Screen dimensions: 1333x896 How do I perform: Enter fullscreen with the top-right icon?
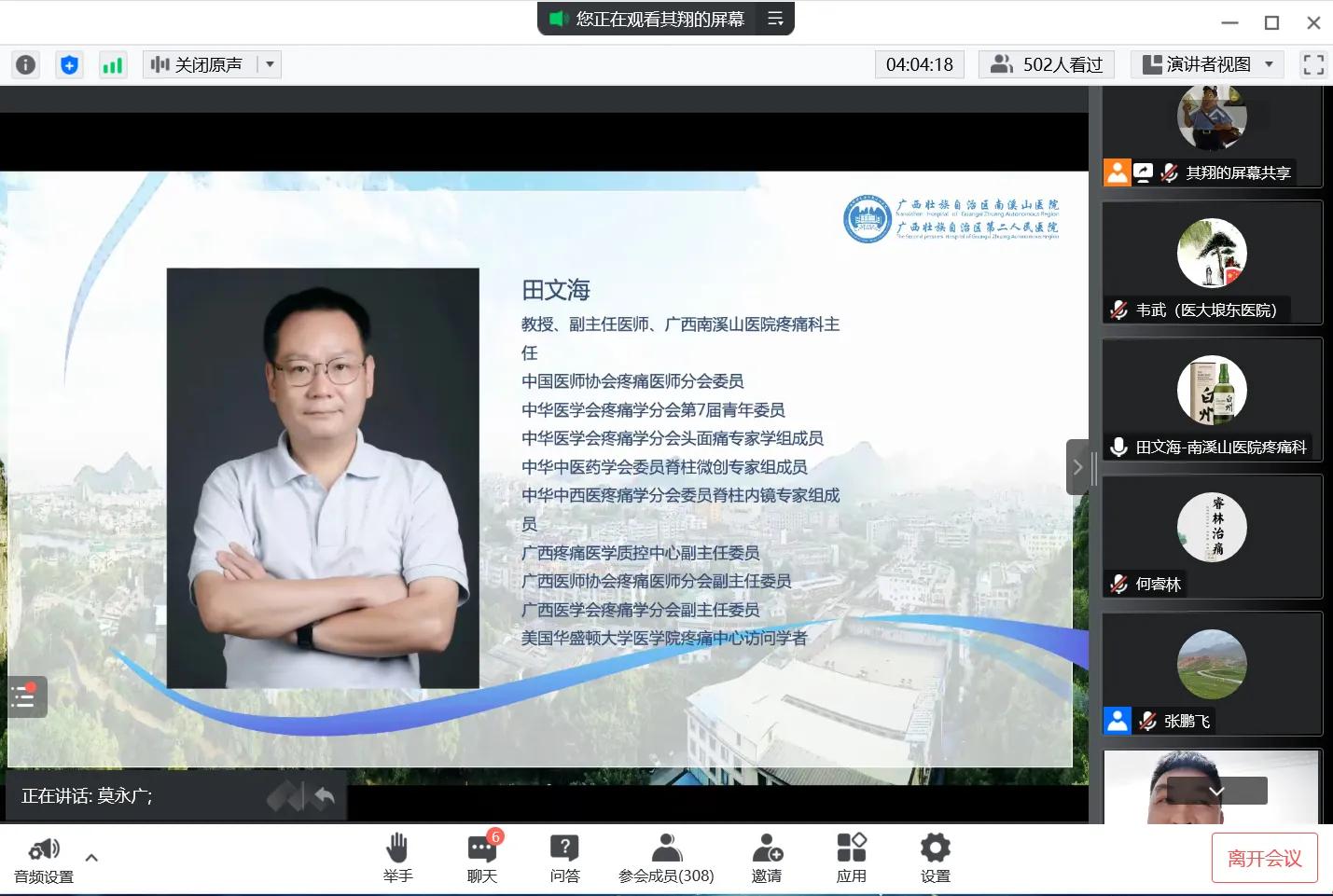[x=1313, y=64]
